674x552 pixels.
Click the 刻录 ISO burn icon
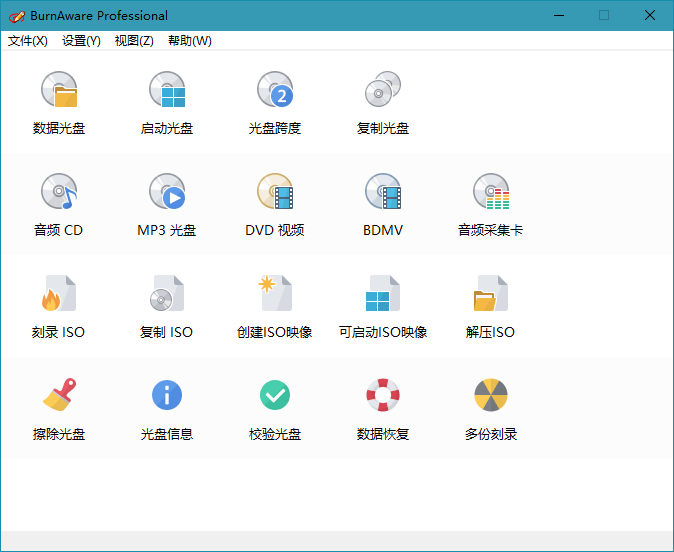point(59,294)
